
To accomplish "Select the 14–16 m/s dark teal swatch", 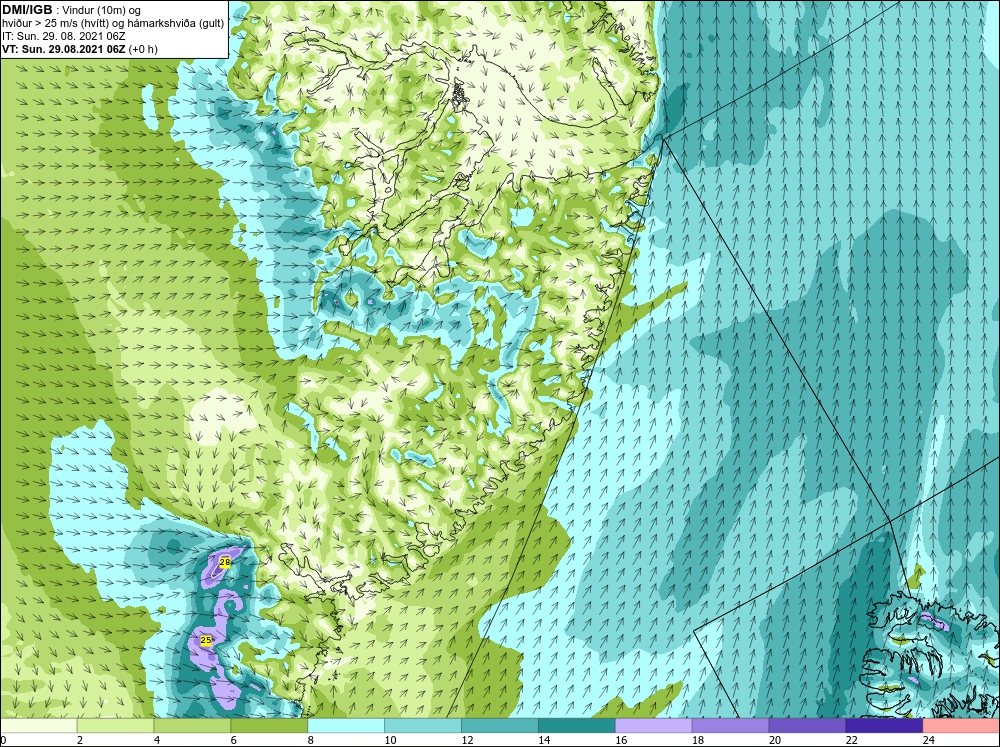I will 577,726.
